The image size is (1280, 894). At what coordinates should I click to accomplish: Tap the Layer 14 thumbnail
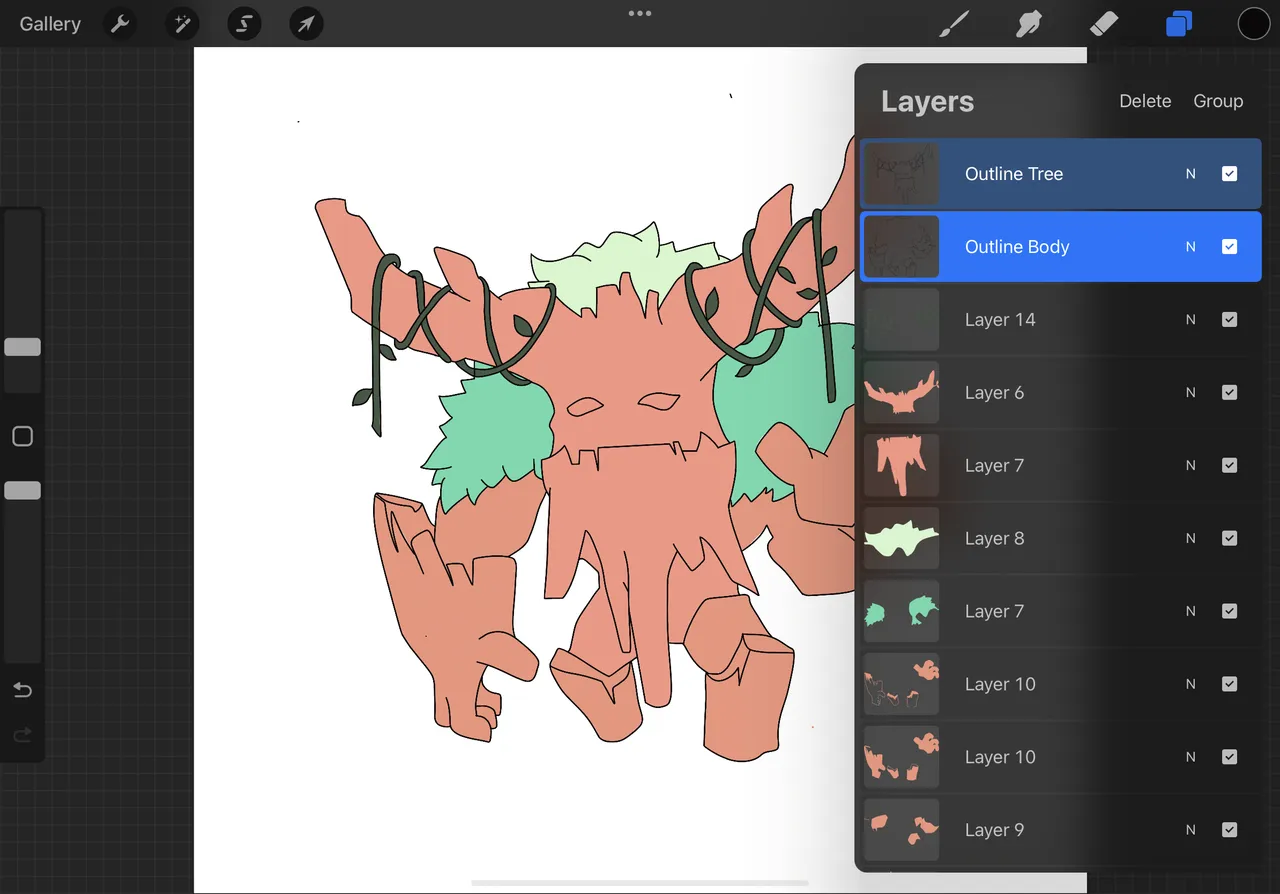(x=901, y=320)
